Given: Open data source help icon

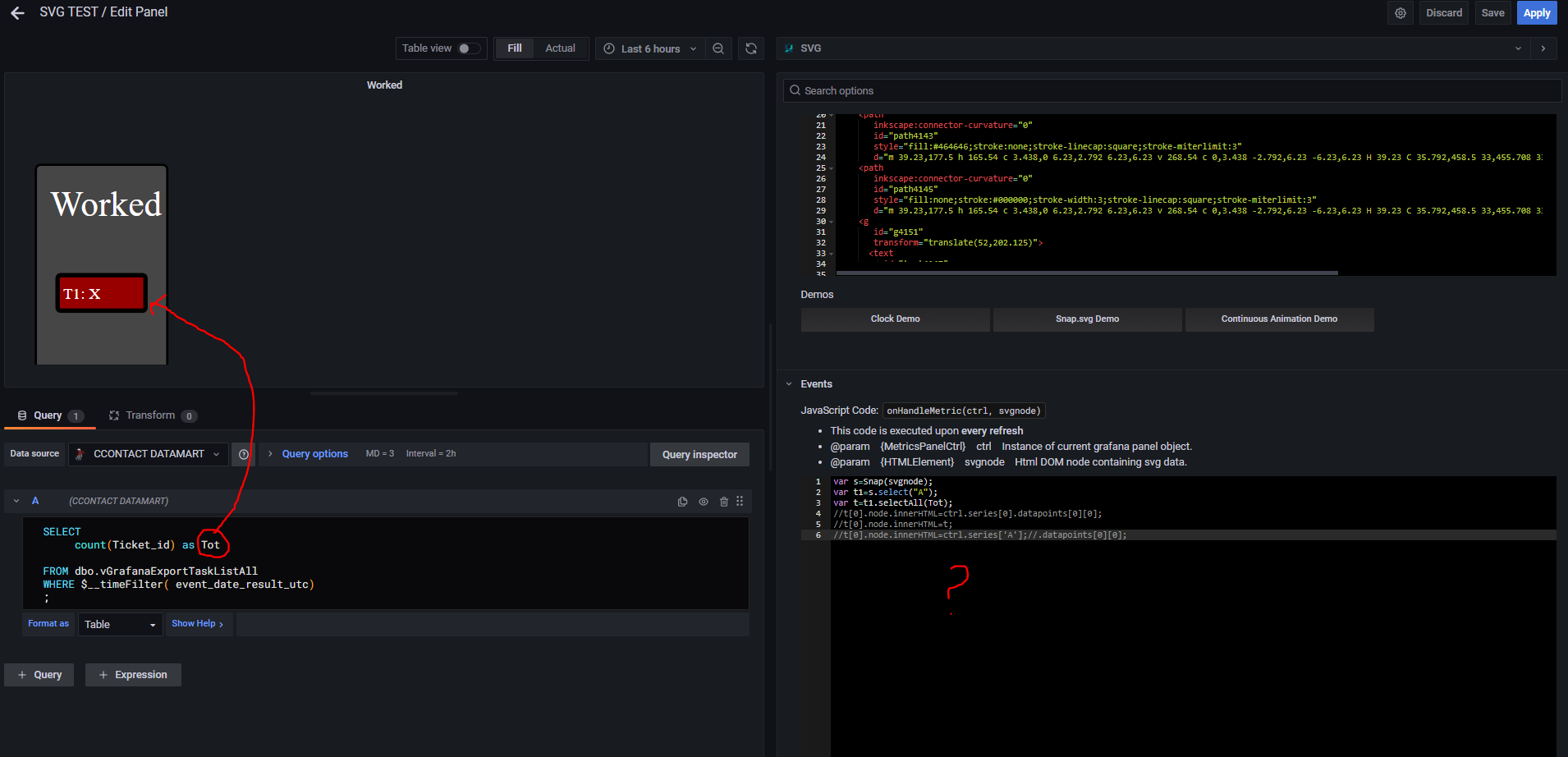Looking at the screenshot, I should [x=244, y=454].
